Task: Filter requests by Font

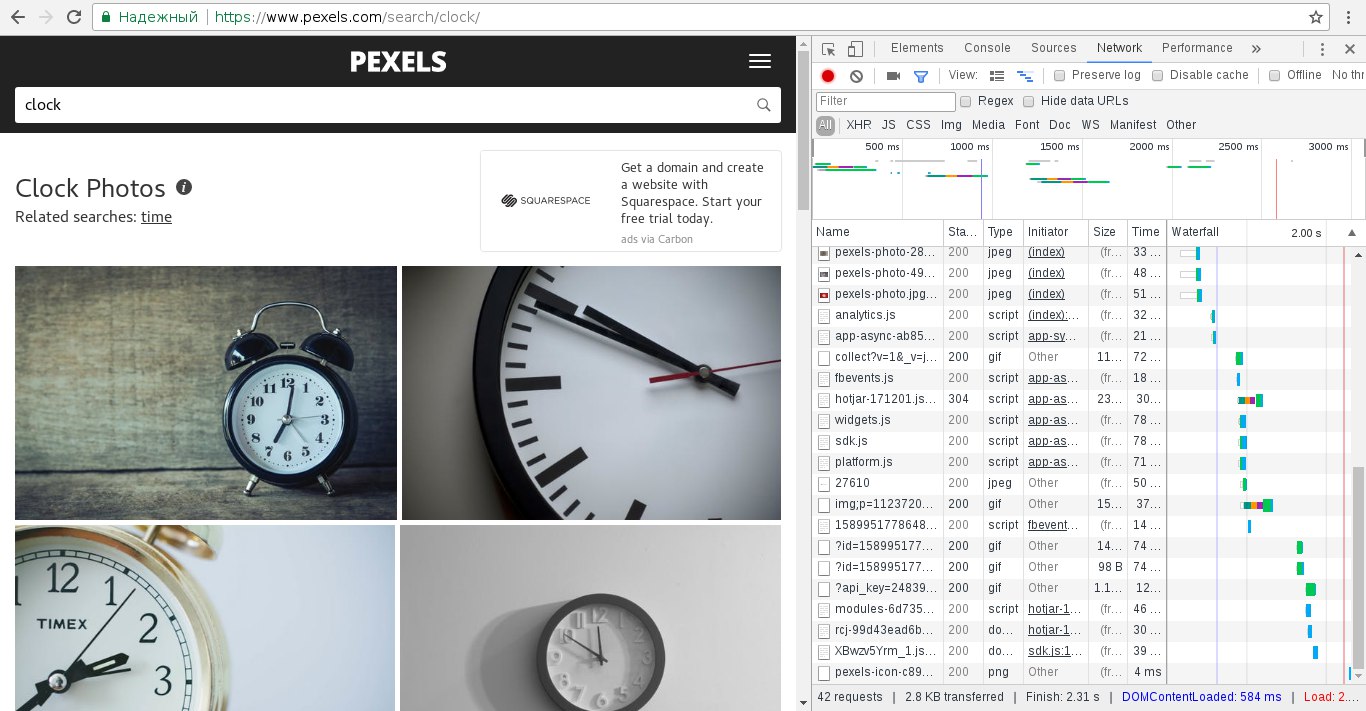Action: coord(1027,125)
